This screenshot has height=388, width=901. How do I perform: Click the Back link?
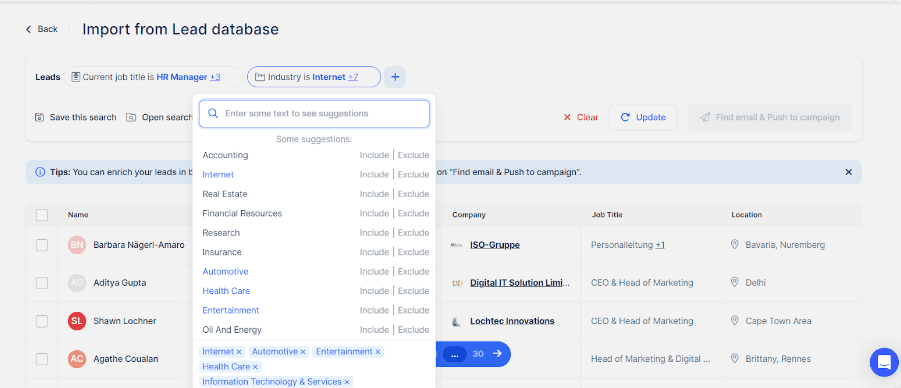(41, 29)
